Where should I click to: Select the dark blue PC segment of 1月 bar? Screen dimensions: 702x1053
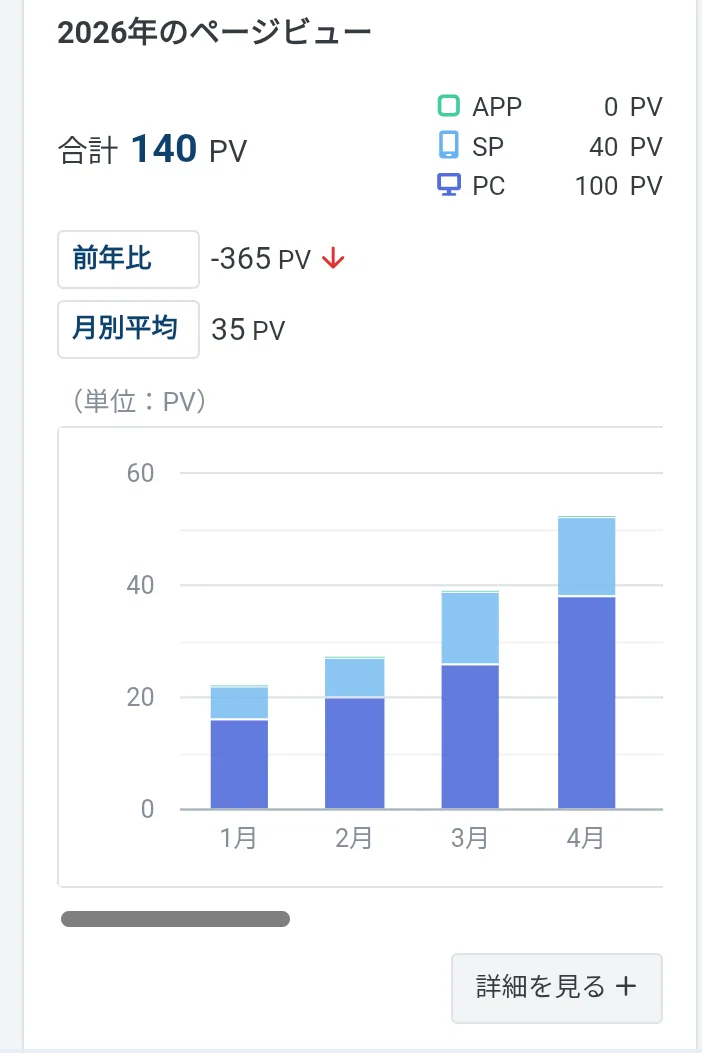(x=239, y=764)
